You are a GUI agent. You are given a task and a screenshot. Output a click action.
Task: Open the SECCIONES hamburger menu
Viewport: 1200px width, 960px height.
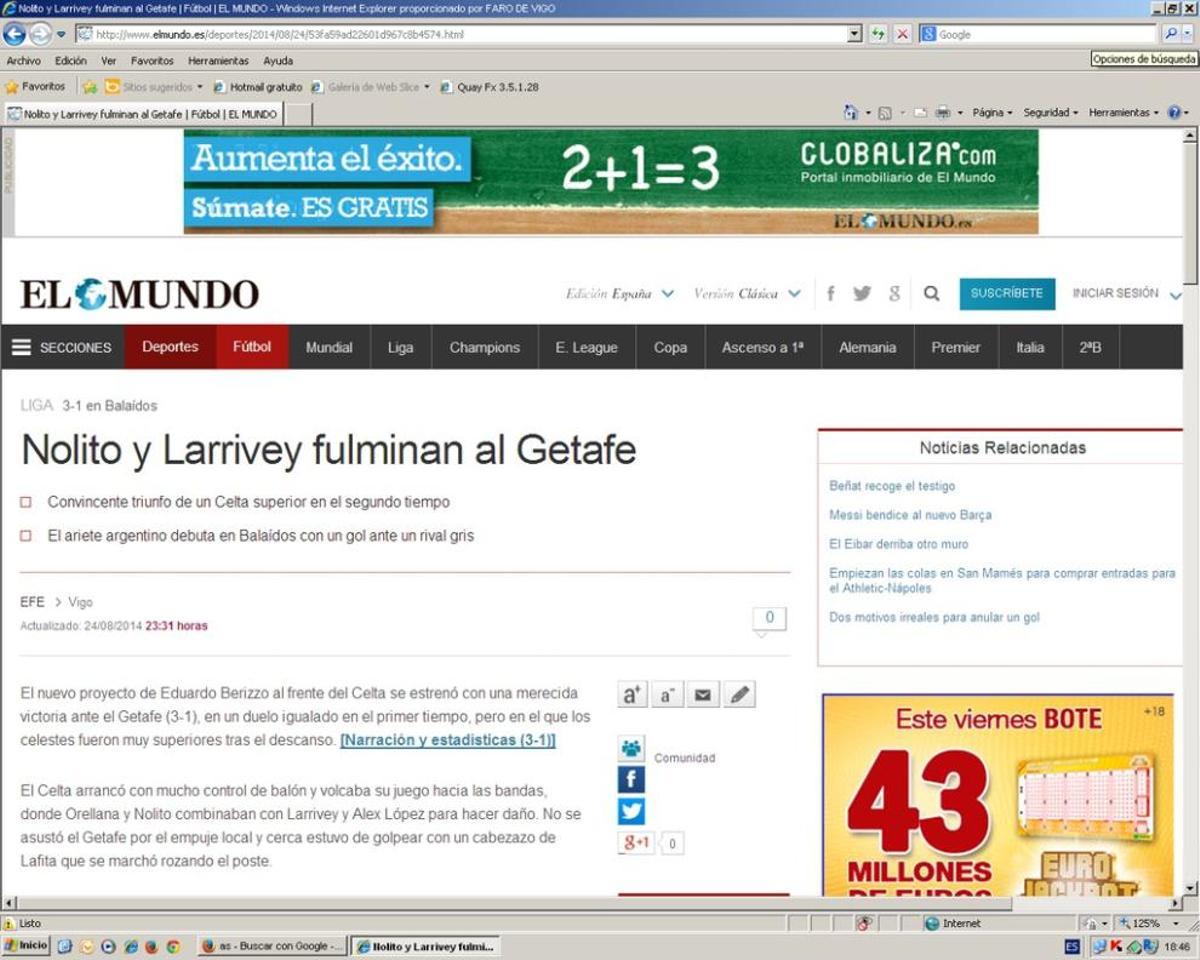click(x=62, y=348)
